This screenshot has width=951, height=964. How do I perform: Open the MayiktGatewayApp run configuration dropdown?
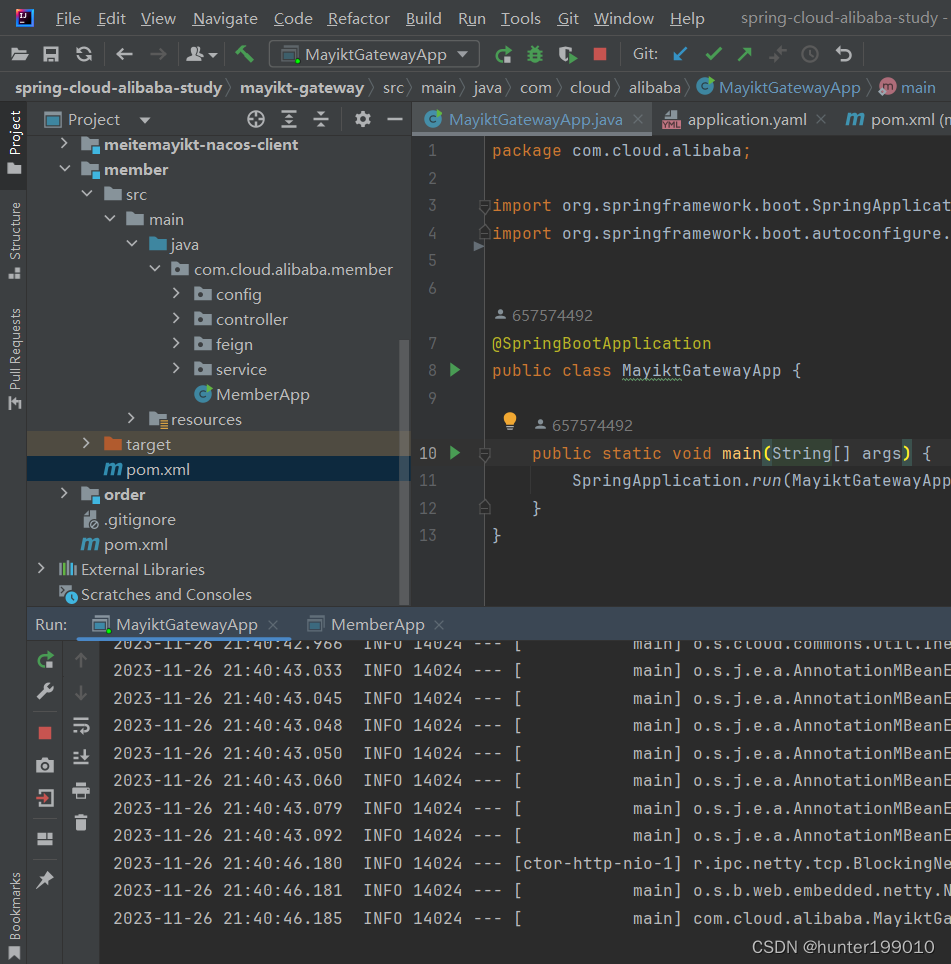tap(374, 55)
